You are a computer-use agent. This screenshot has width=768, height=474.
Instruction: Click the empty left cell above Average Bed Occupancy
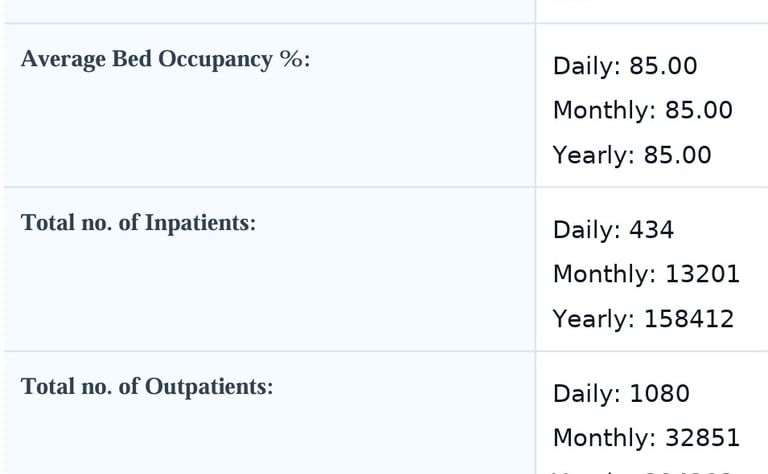click(268, 10)
